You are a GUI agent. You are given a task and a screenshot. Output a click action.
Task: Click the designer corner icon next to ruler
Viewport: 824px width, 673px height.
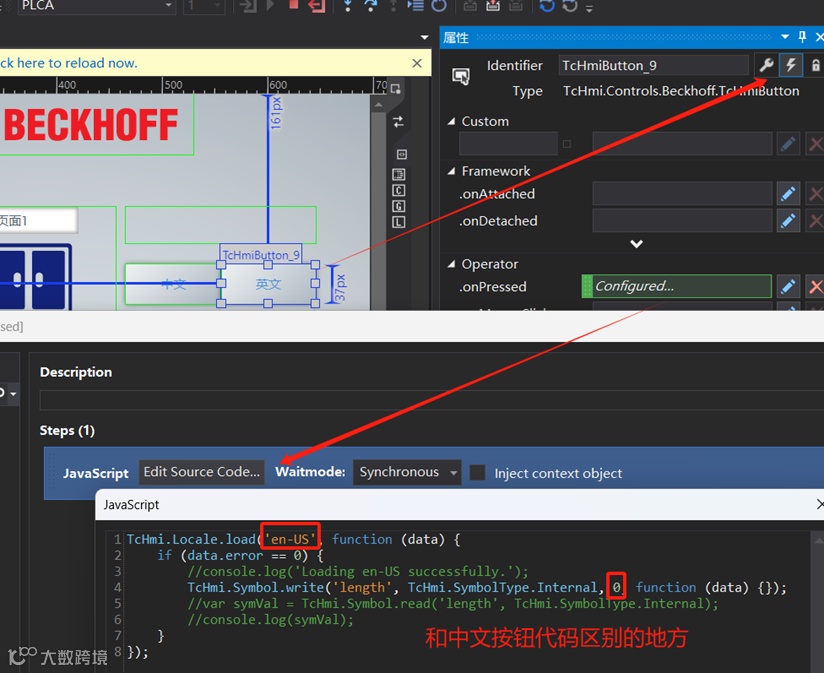(396, 88)
